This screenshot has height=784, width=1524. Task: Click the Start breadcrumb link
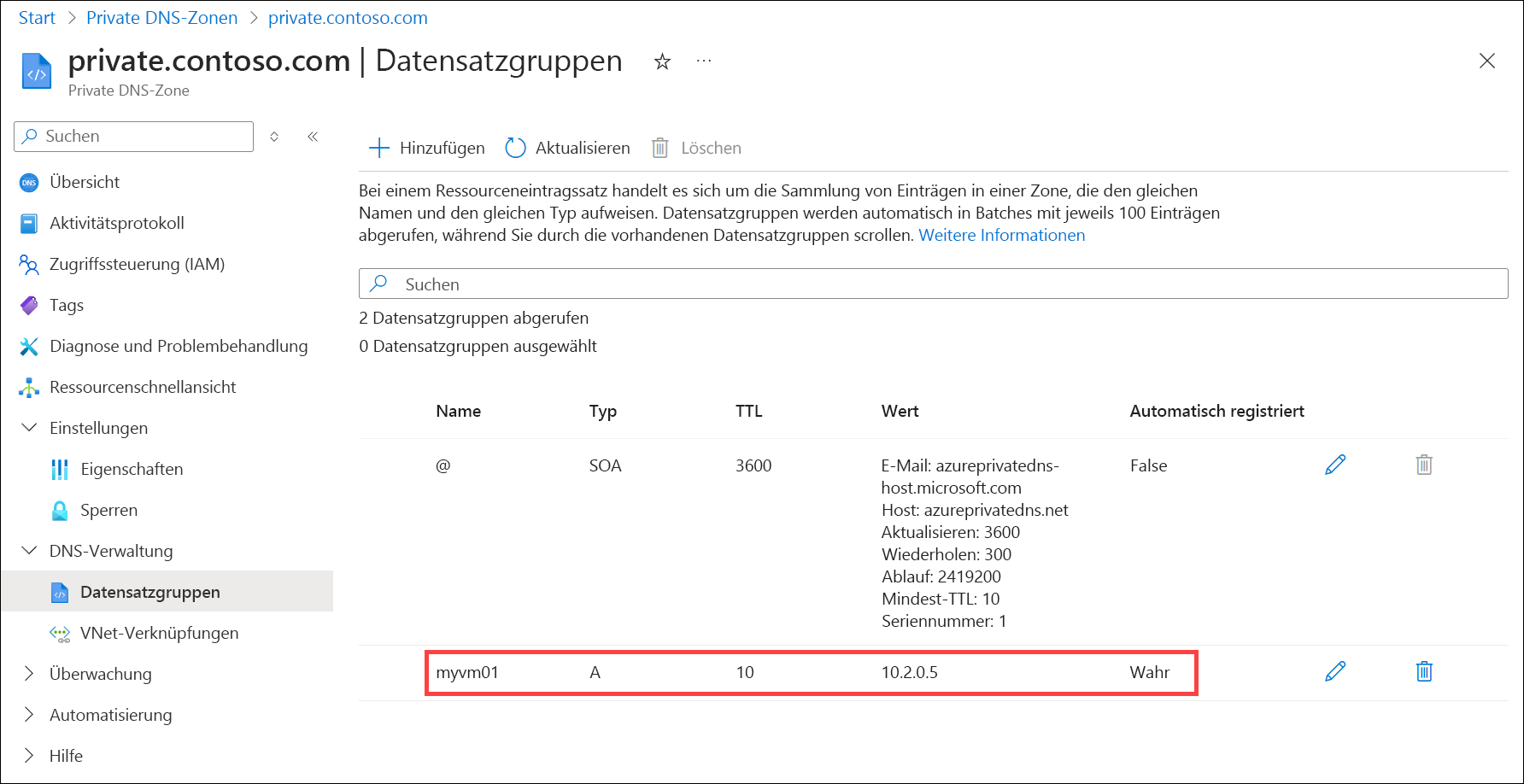[x=37, y=18]
